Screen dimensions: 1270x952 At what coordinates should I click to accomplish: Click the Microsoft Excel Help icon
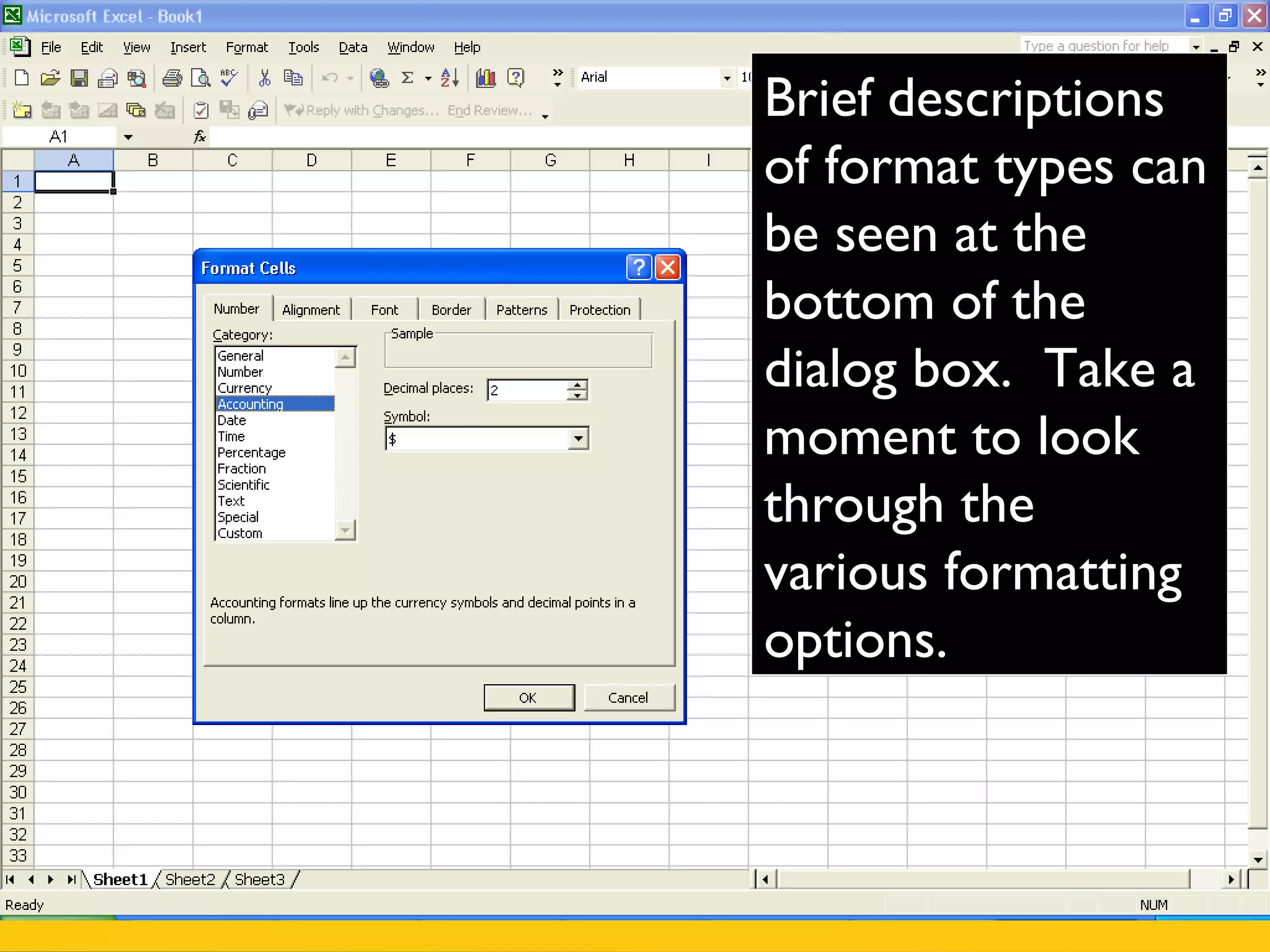pyautogui.click(x=515, y=77)
